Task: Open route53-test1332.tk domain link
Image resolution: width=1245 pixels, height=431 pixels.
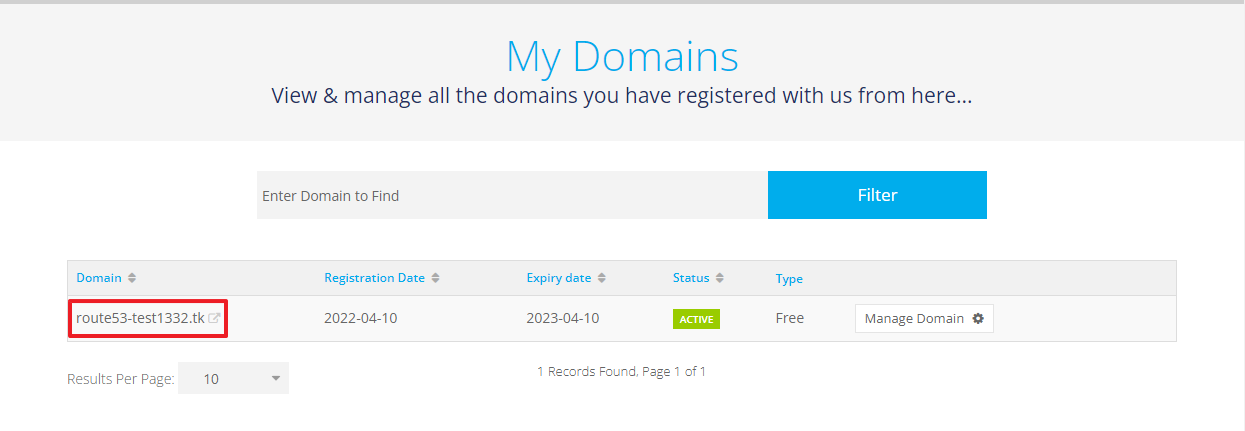Action: pyautogui.click(x=140, y=319)
